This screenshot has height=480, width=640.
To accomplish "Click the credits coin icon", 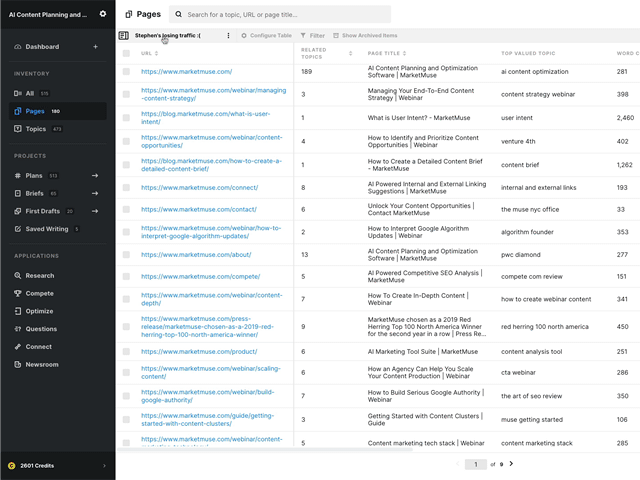I will (11, 465).
